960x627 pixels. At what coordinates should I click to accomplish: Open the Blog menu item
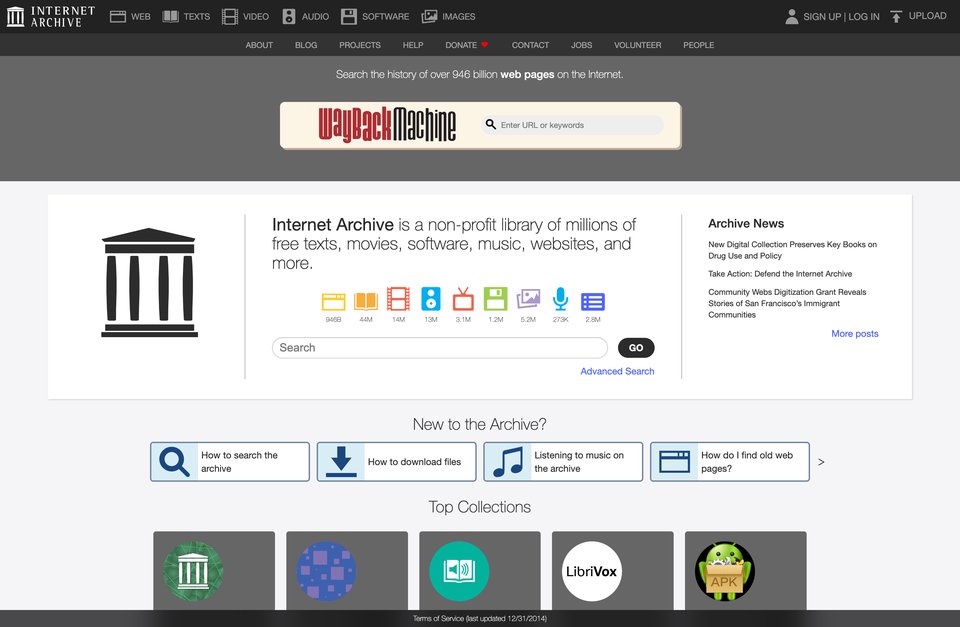(x=306, y=45)
